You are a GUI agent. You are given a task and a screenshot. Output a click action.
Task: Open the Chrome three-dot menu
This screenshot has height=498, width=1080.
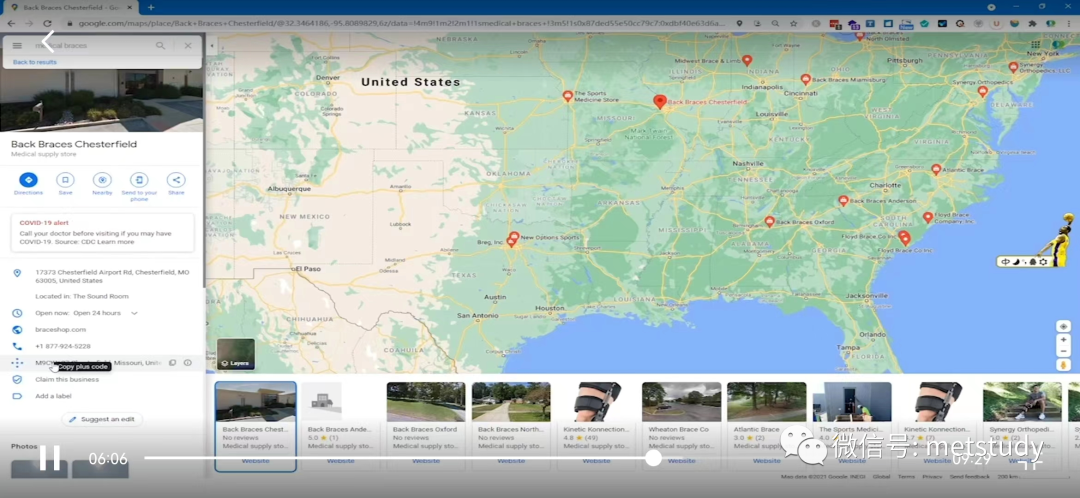[1068, 23]
